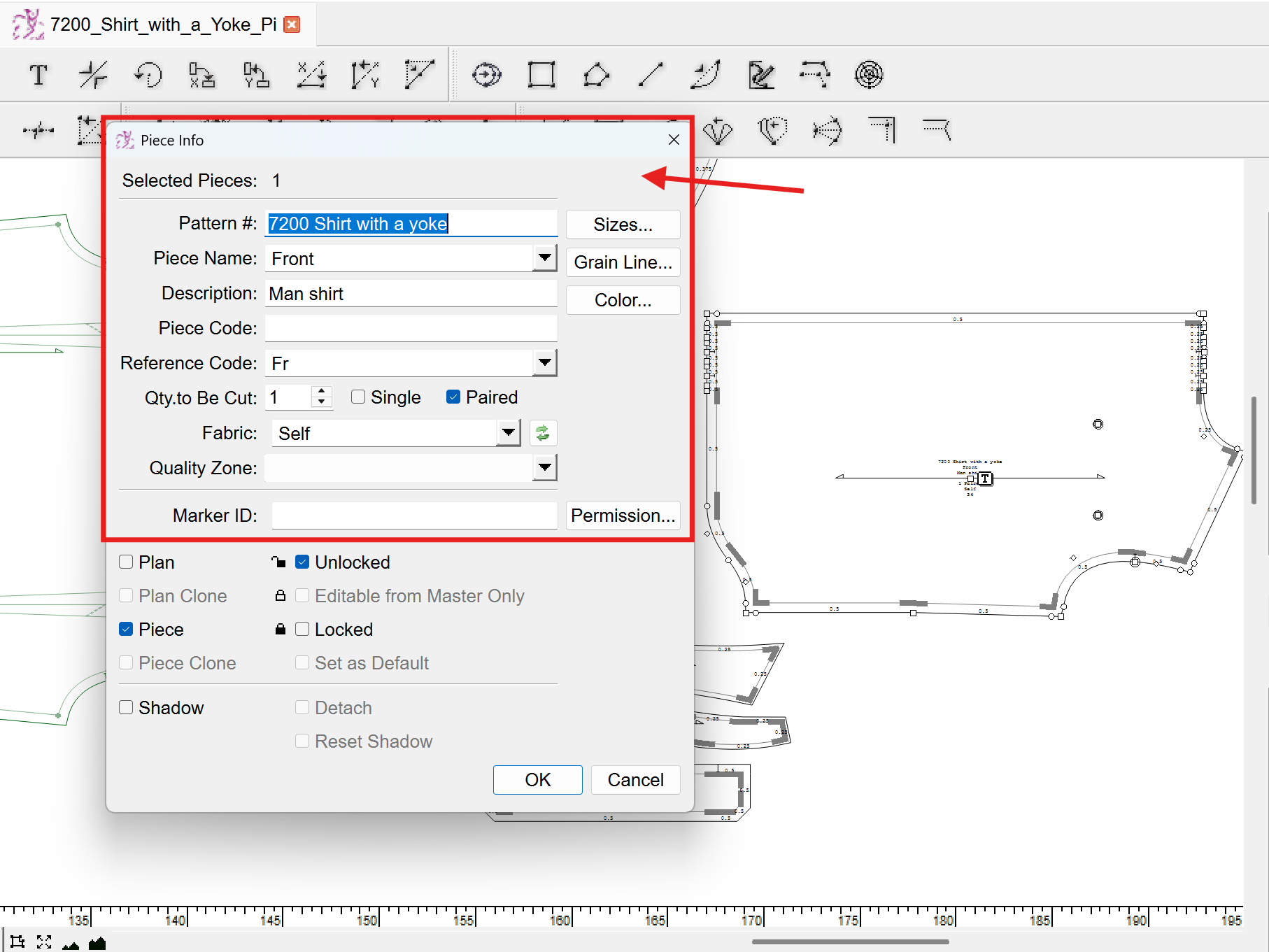Viewport: 1269px width, 952px height.
Task: Click the Piece Code input field
Action: pos(411,328)
